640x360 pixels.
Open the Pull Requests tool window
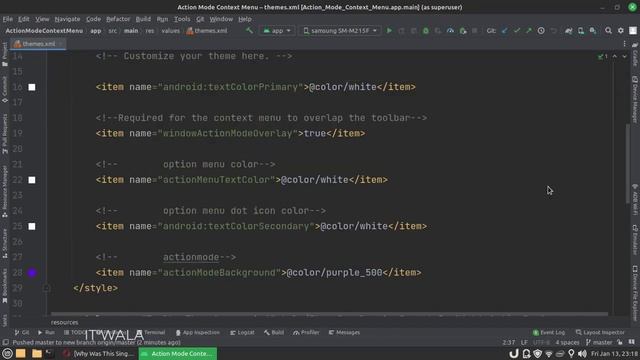point(5,133)
